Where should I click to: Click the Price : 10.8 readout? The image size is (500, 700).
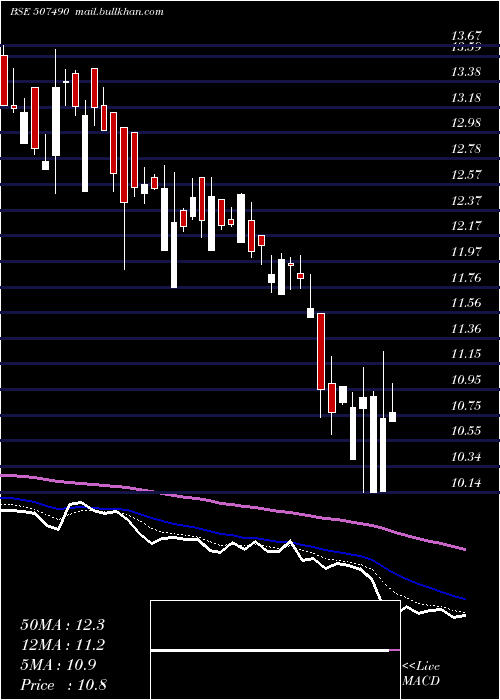tap(63, 685)
